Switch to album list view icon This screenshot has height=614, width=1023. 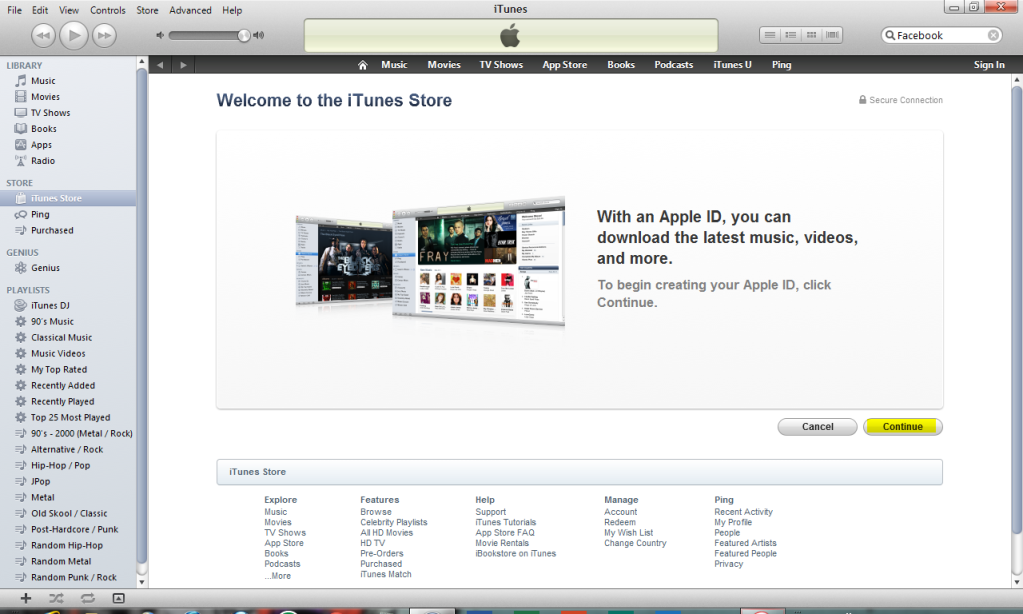click(x=791, y=35)
